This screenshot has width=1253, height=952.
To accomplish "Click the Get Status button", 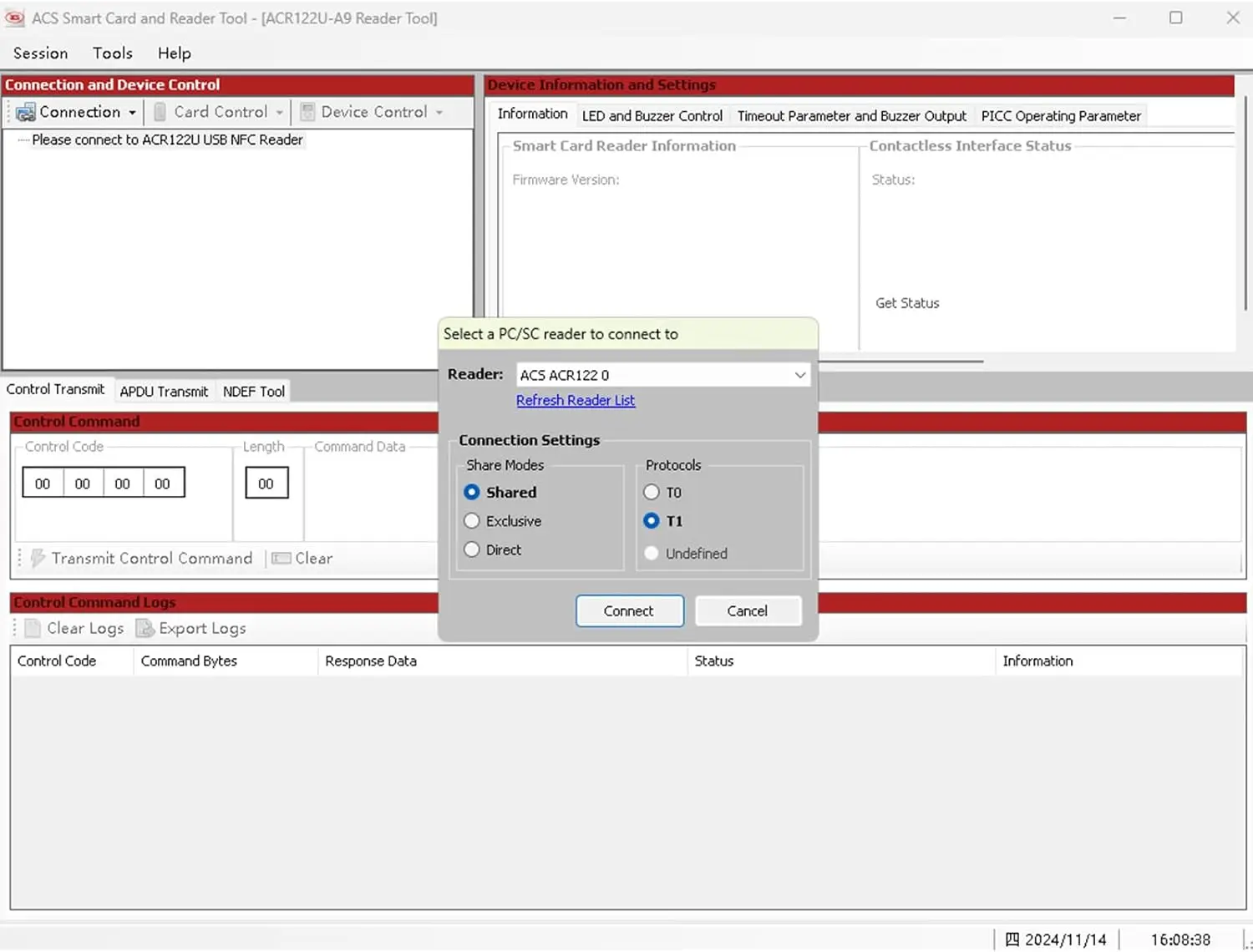I will (x=907, y=303).
